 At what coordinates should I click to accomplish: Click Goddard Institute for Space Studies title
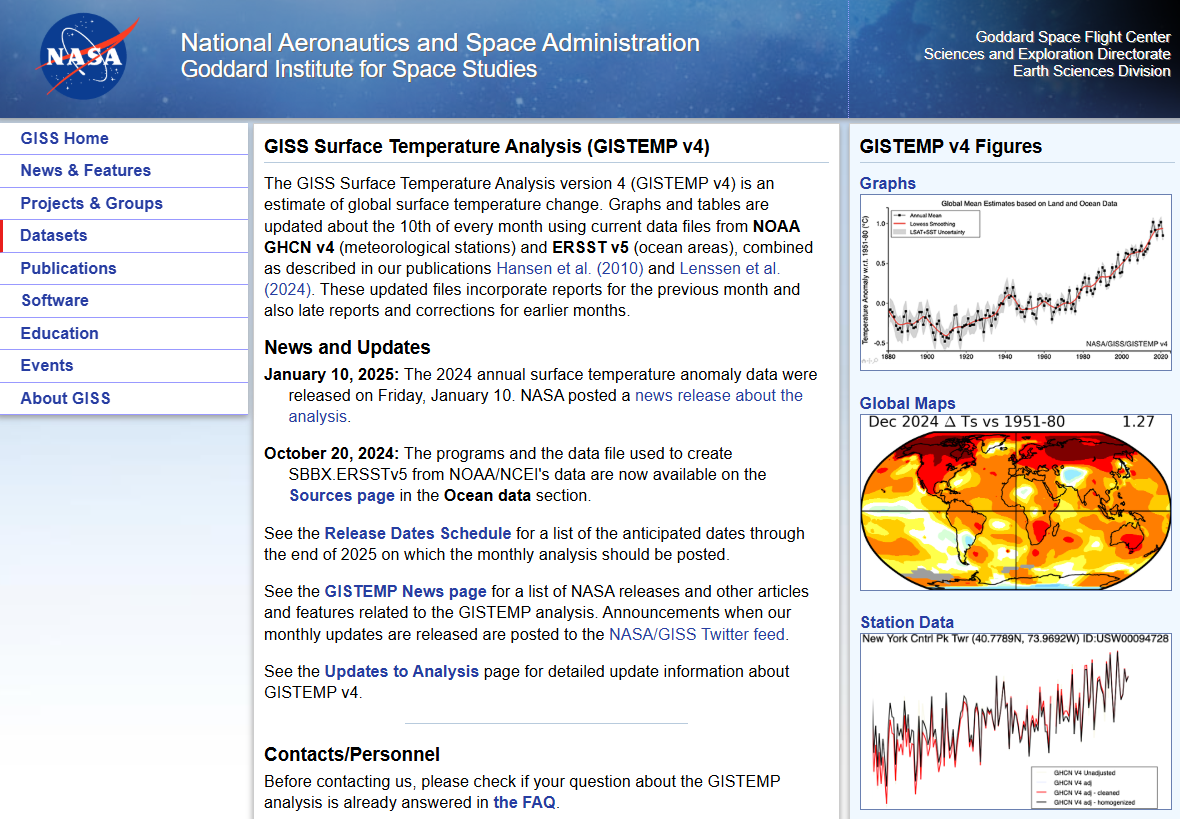coord(359,69)
